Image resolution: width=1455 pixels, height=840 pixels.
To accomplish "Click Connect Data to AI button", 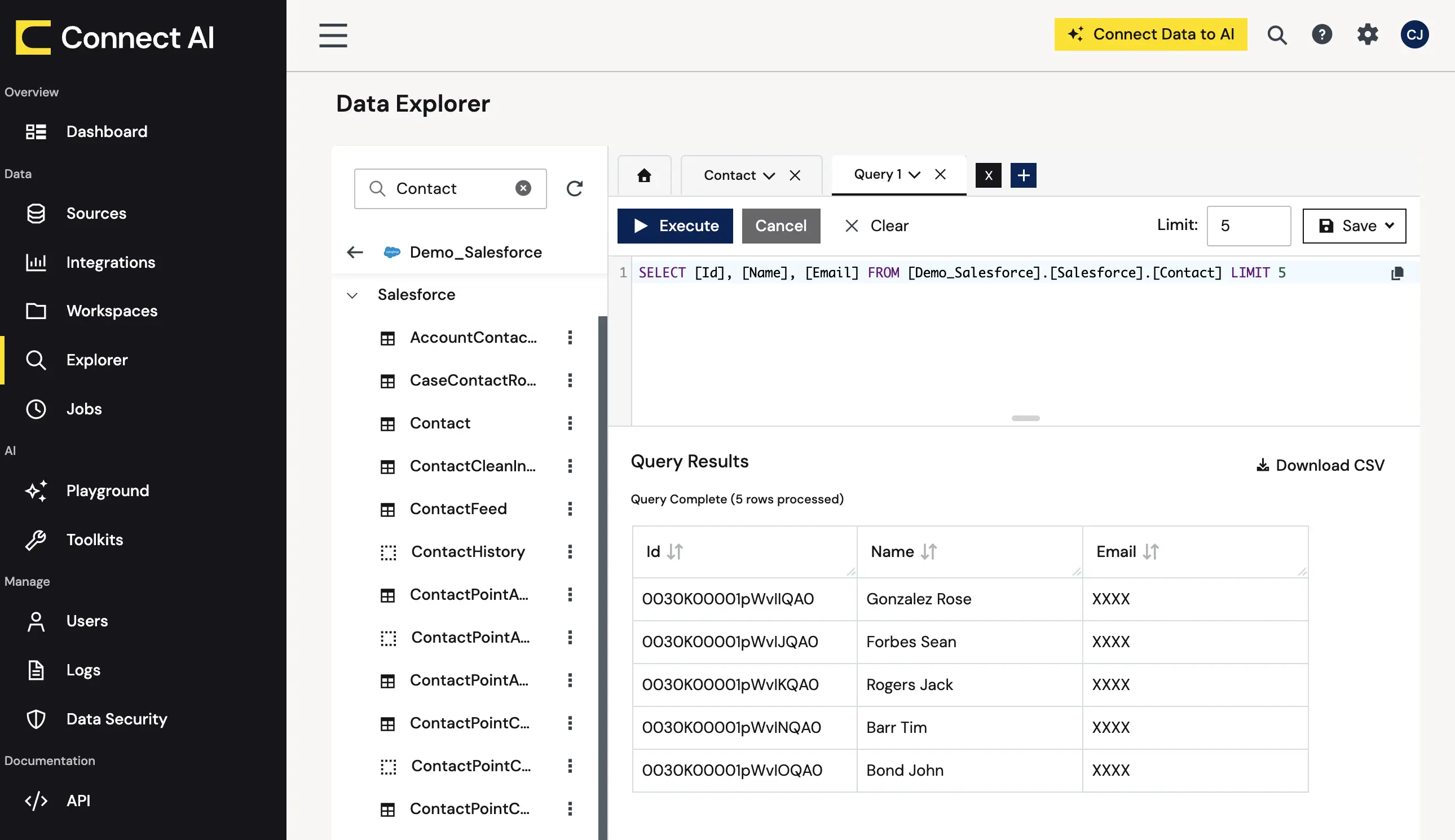I will (x=1150, y=34).
